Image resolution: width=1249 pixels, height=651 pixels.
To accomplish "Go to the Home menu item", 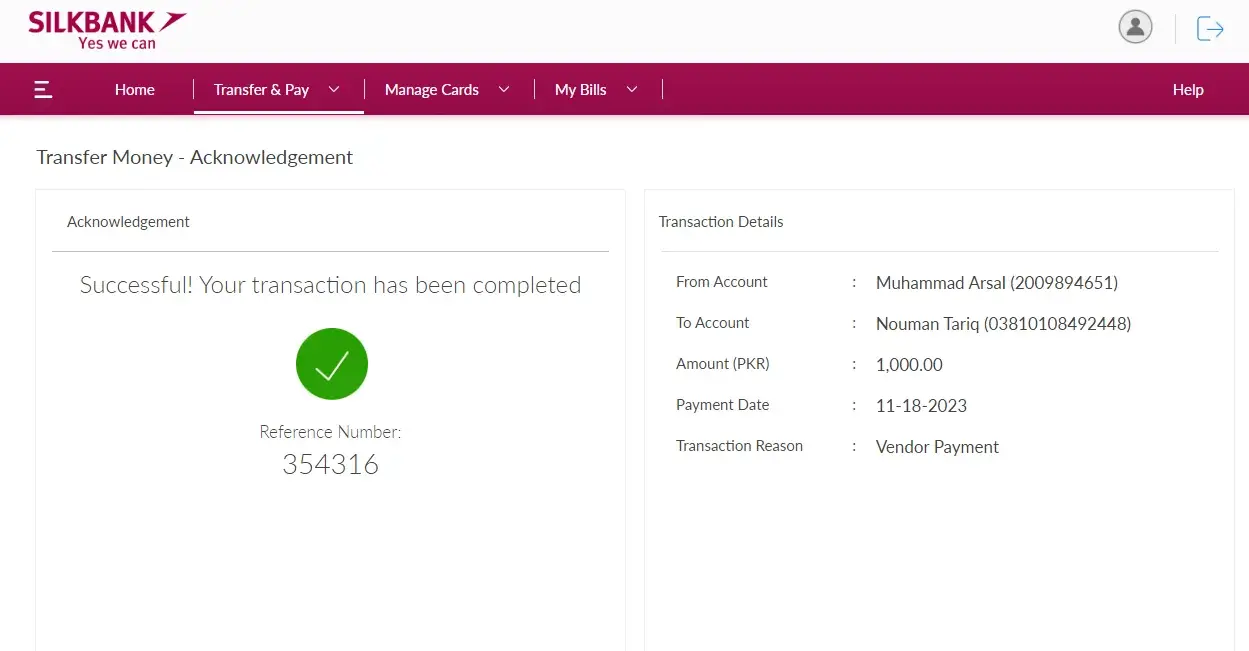I will pos(135,90).
